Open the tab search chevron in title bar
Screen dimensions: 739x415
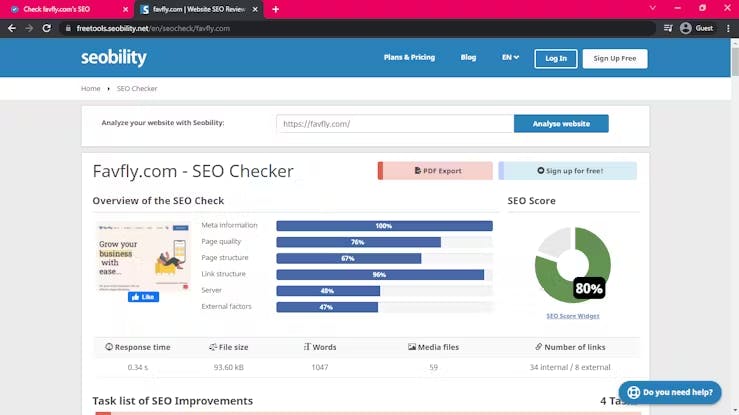tap(653, 8)
